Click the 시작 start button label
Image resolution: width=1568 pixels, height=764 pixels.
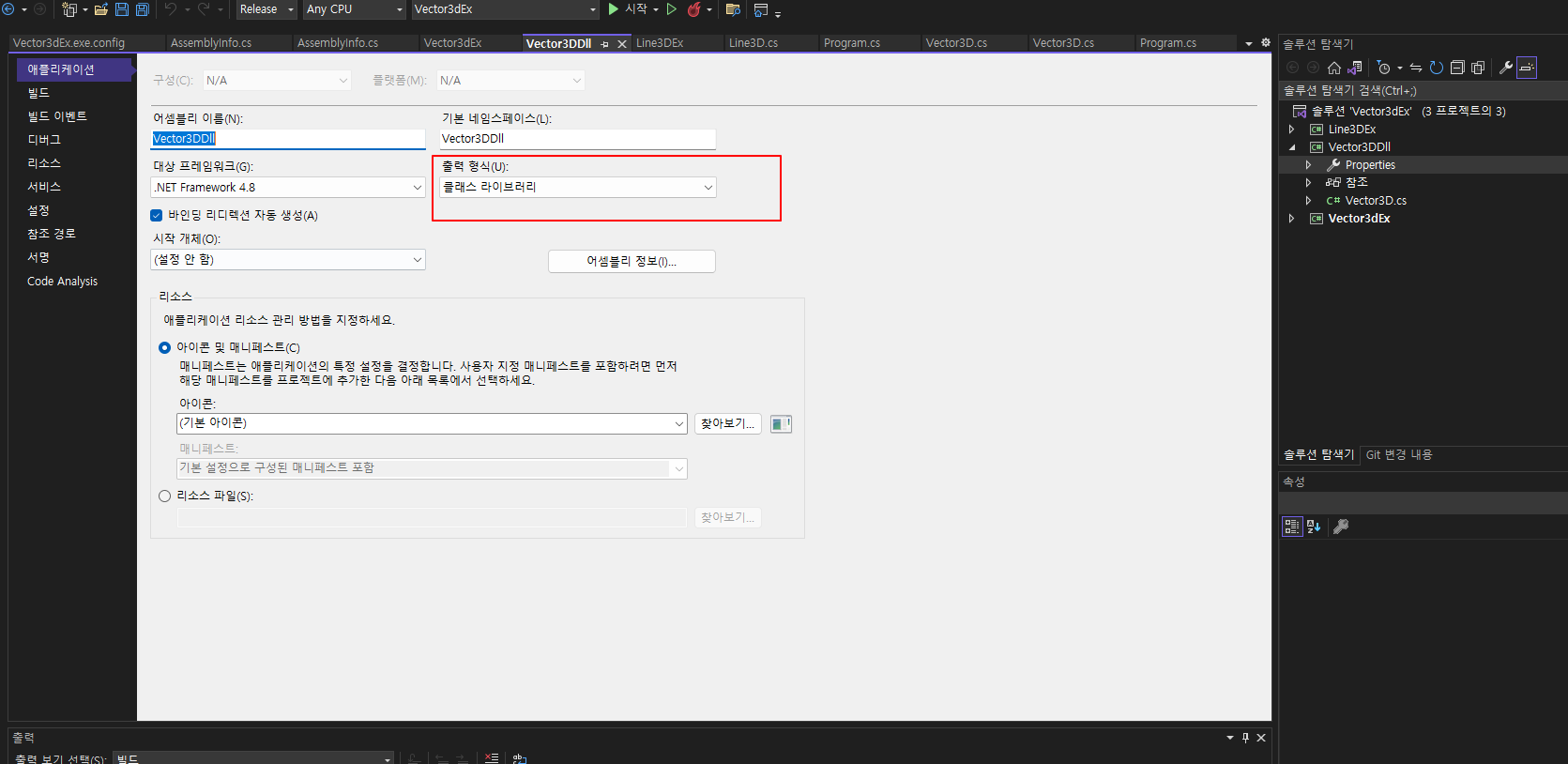[636, 9]
